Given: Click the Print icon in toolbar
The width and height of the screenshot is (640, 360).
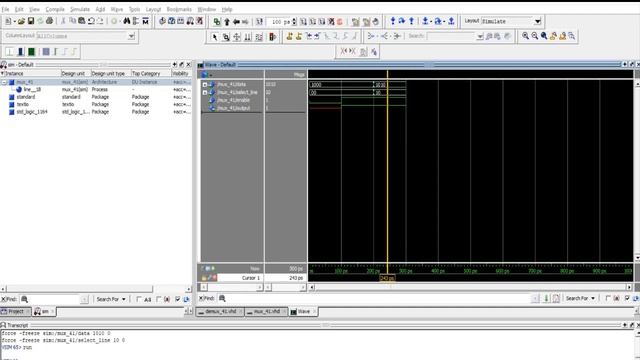Looking at the screenshot, I should click(x=49, y=21).
